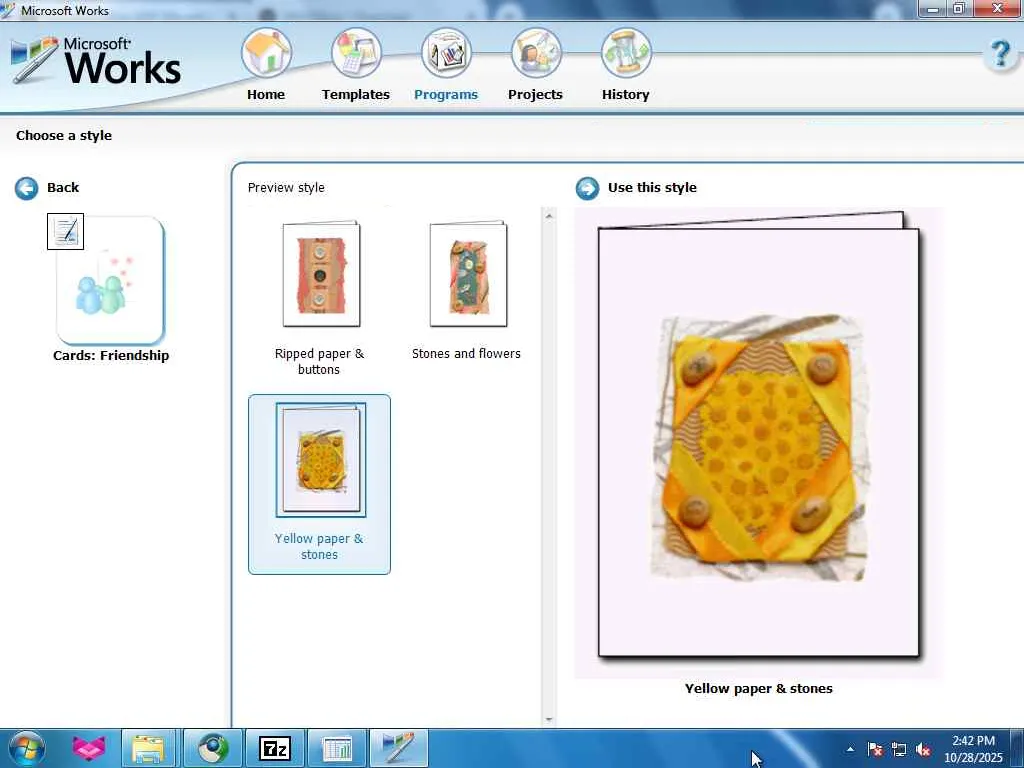
Task: Restore down the Microsoft Works window
Action: tap(959, 8)
